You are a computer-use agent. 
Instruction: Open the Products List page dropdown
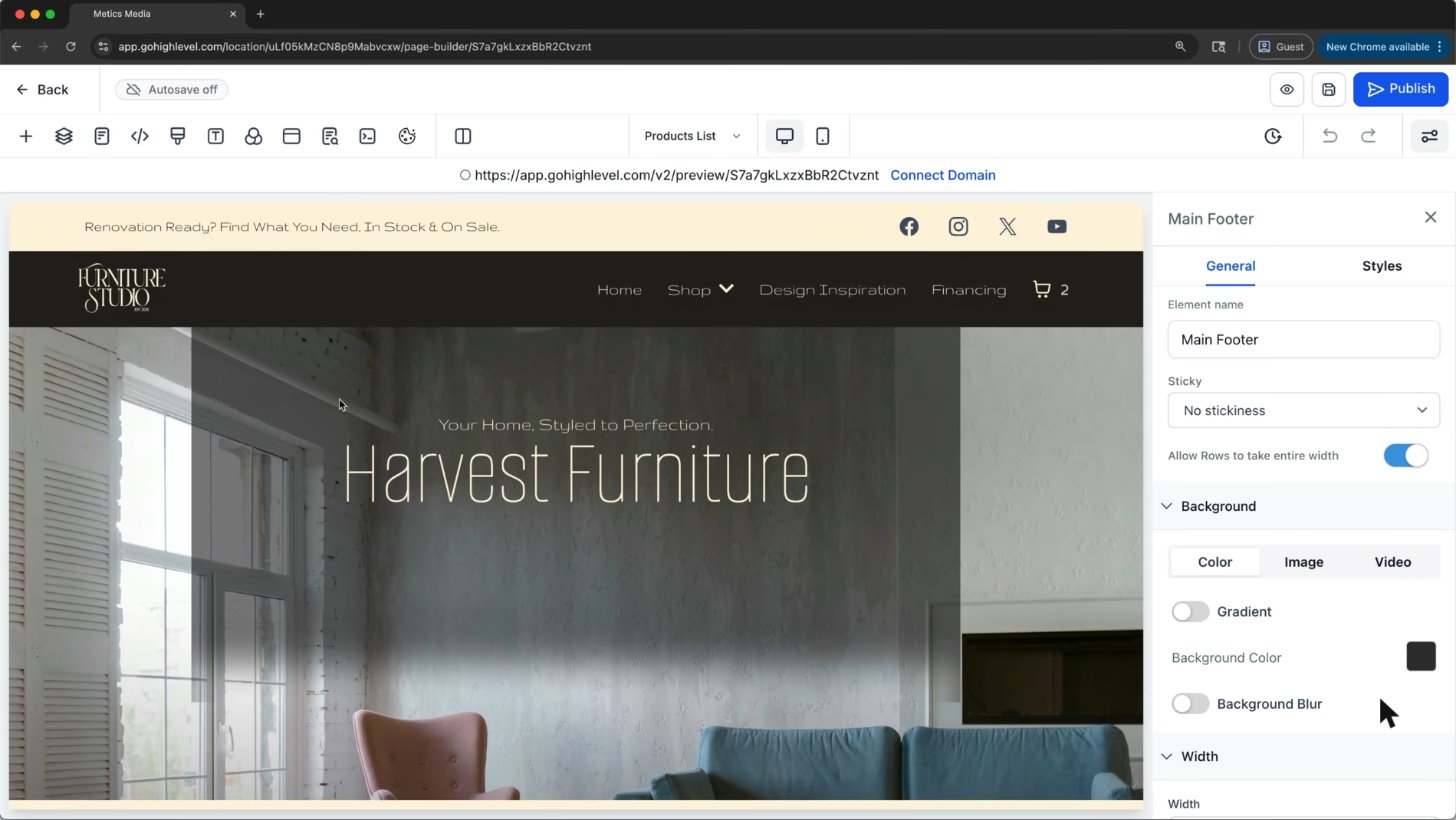click(692, 136)
